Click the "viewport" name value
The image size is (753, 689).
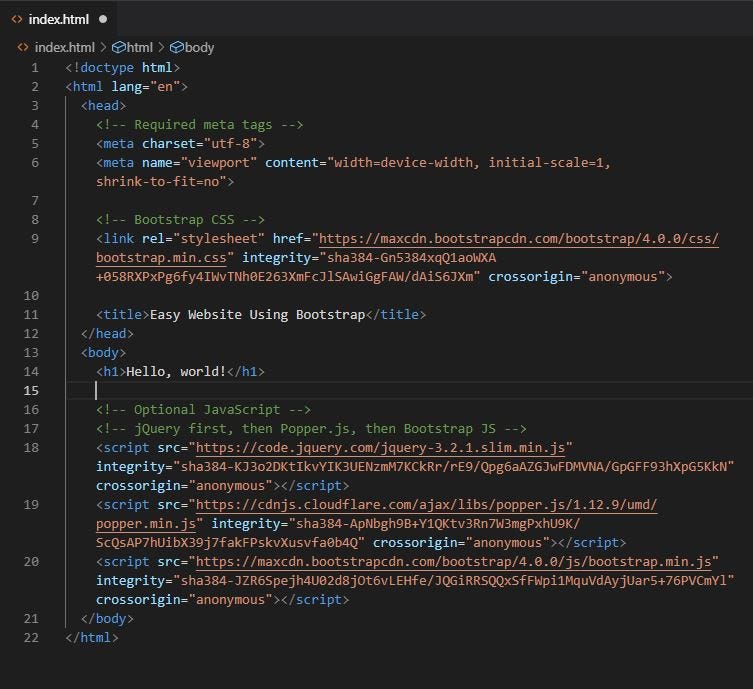tap(219, 163)
